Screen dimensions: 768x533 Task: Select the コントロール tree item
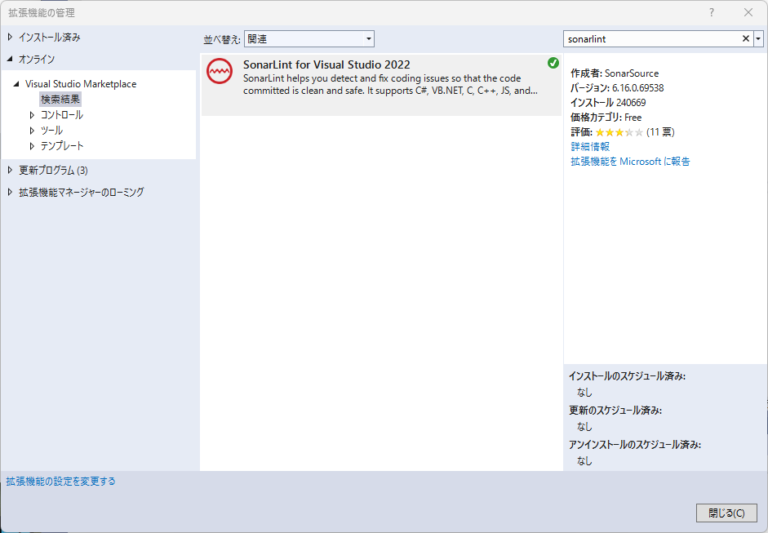coord(62,115)
